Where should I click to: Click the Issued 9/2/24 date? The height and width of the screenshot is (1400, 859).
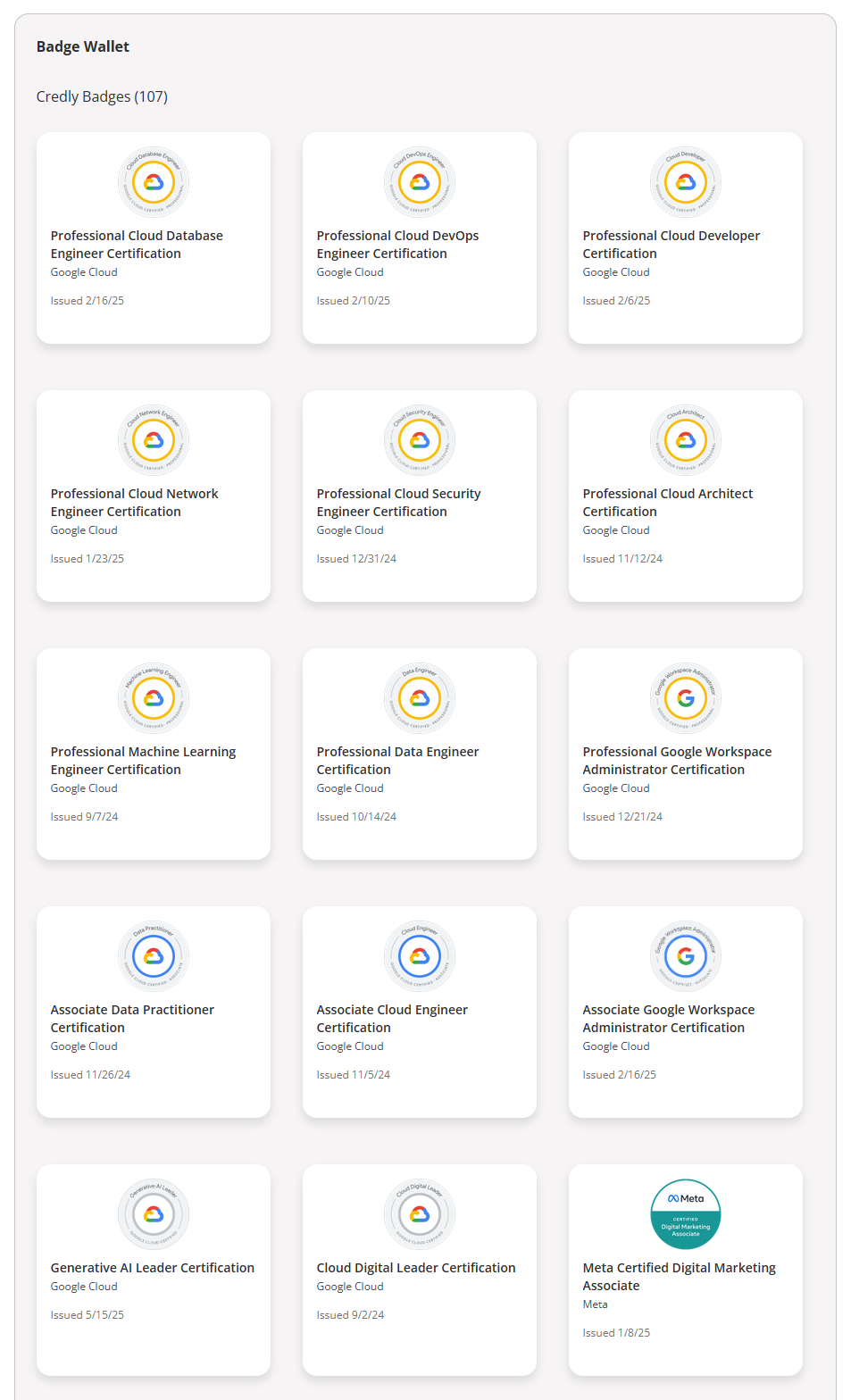point(351,1315)
